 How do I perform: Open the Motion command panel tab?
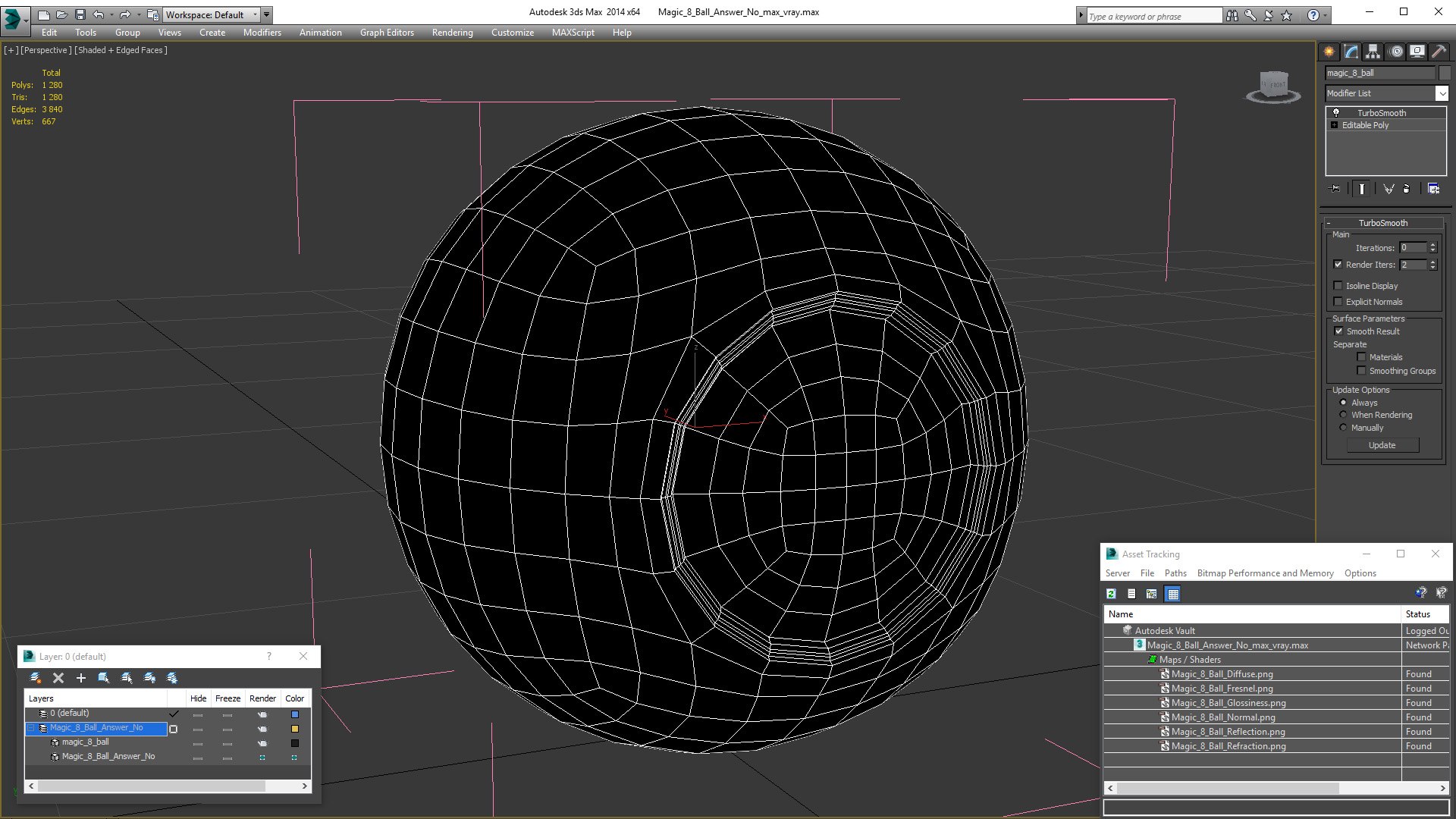pos(1396,52)
